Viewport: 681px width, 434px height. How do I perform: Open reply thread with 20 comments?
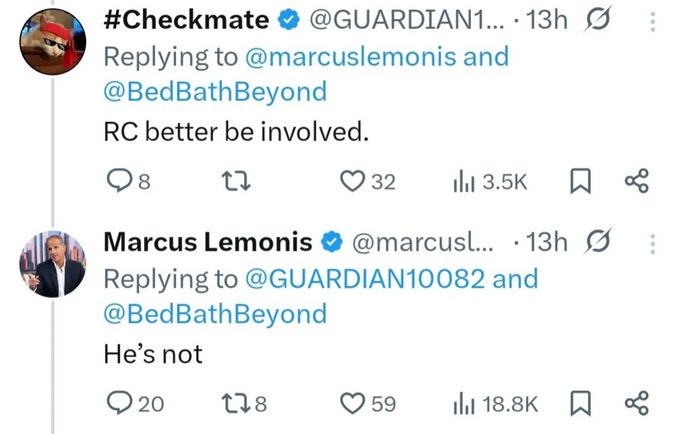coord(136,403)
